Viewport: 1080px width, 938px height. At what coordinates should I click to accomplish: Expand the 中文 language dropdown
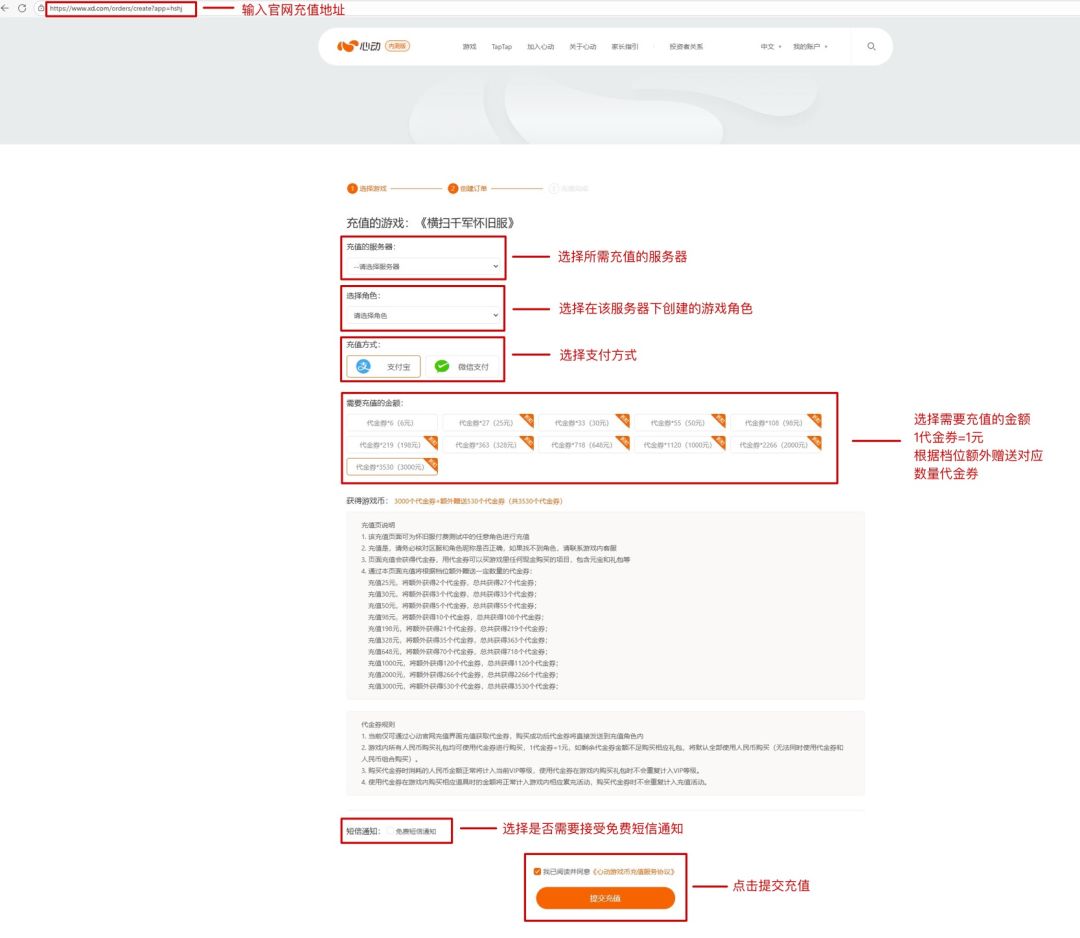[x=771, y=47]
